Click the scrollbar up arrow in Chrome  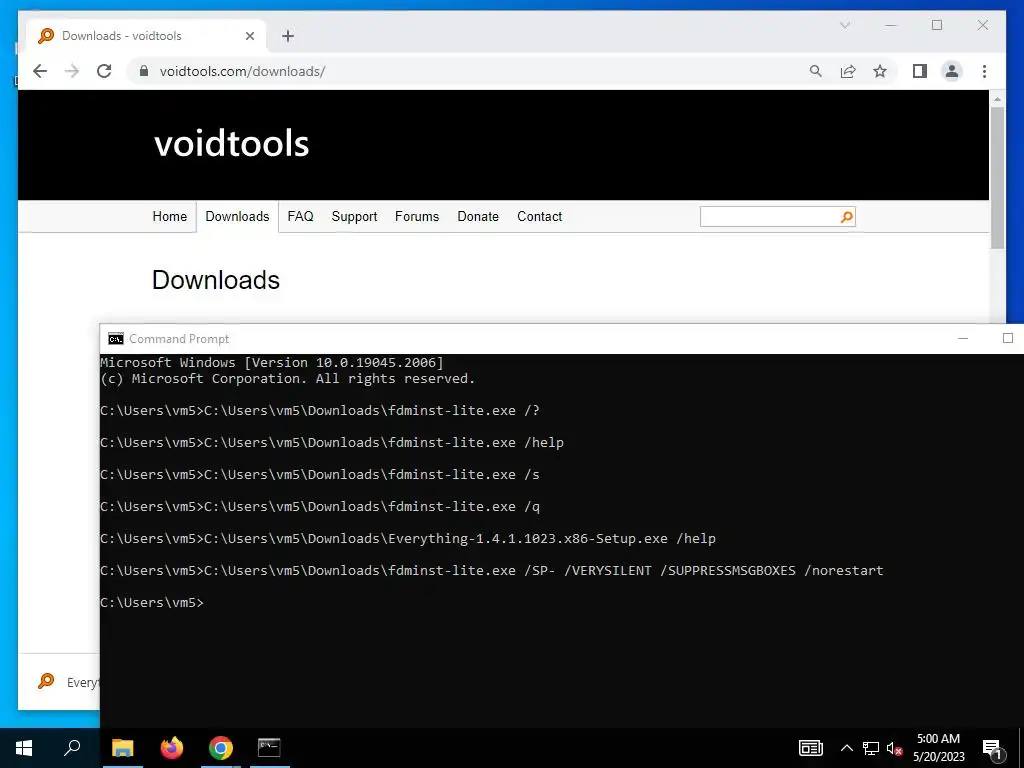coord(997,99)
